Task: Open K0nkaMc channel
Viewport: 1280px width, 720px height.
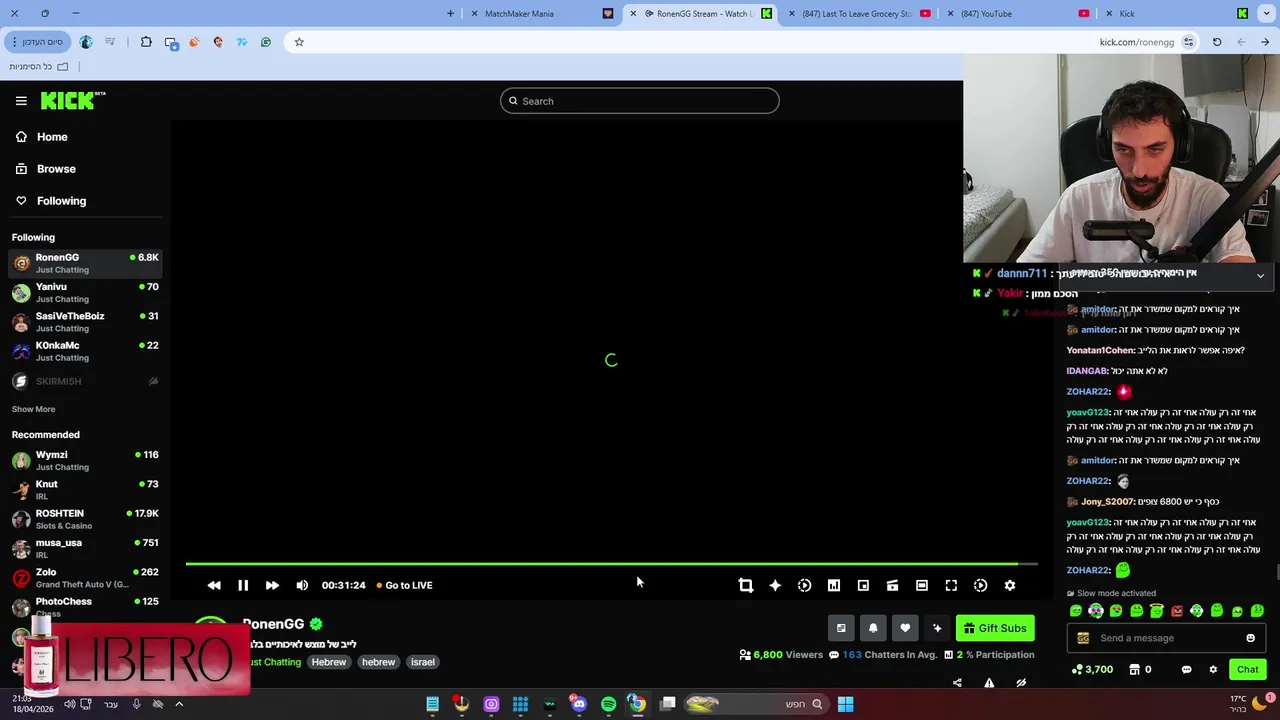Action: point(84,351)
